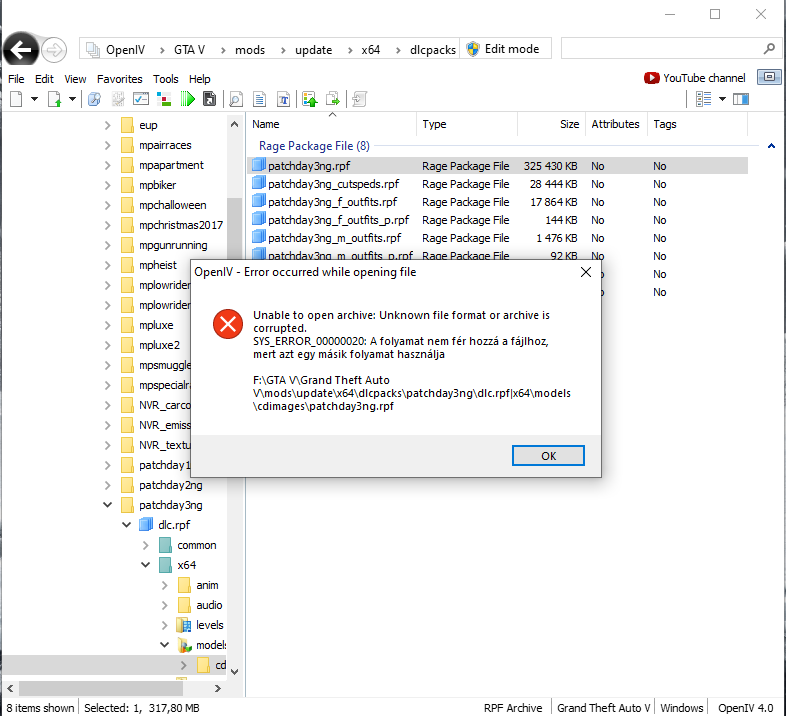
Task: Click the blue-red-green list toolbar icon
Action: 164,99
